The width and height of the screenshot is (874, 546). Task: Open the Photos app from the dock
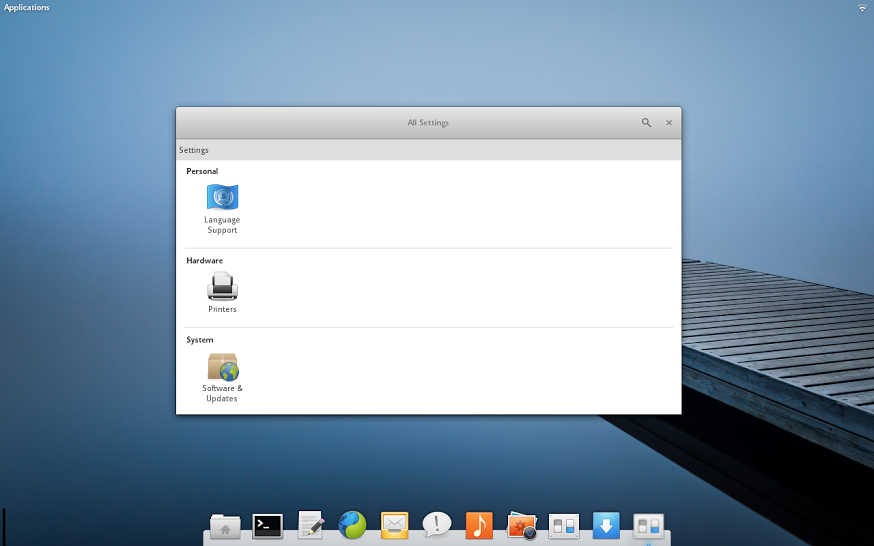pyautogui.click(x=522, y=526)
